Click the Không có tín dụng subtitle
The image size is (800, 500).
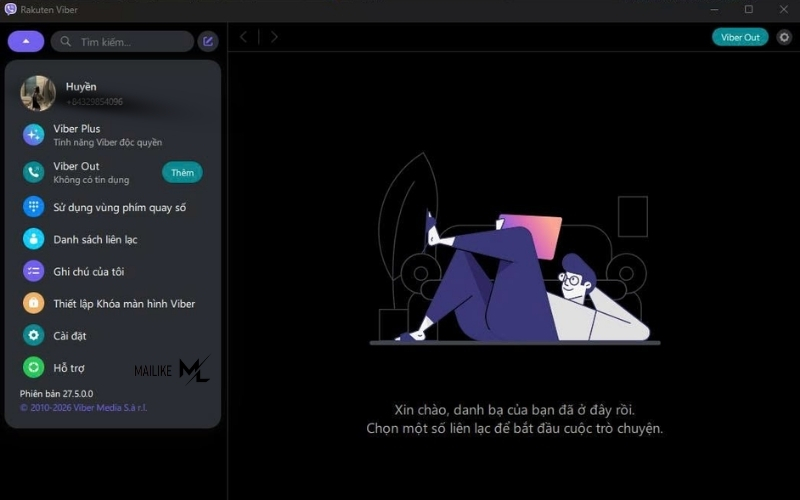point(91,180)
